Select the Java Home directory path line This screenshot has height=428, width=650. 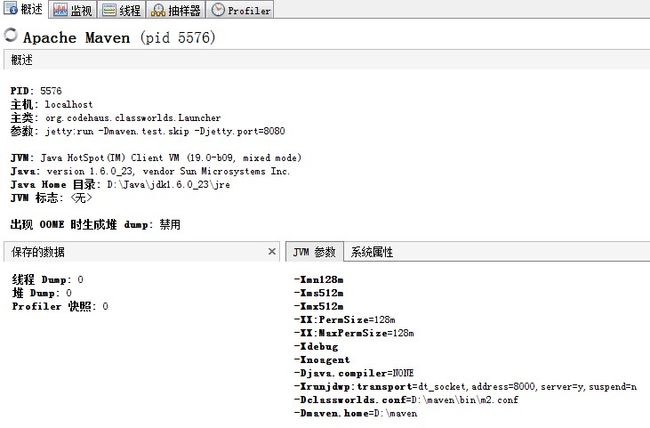click(x=120, y=184)
